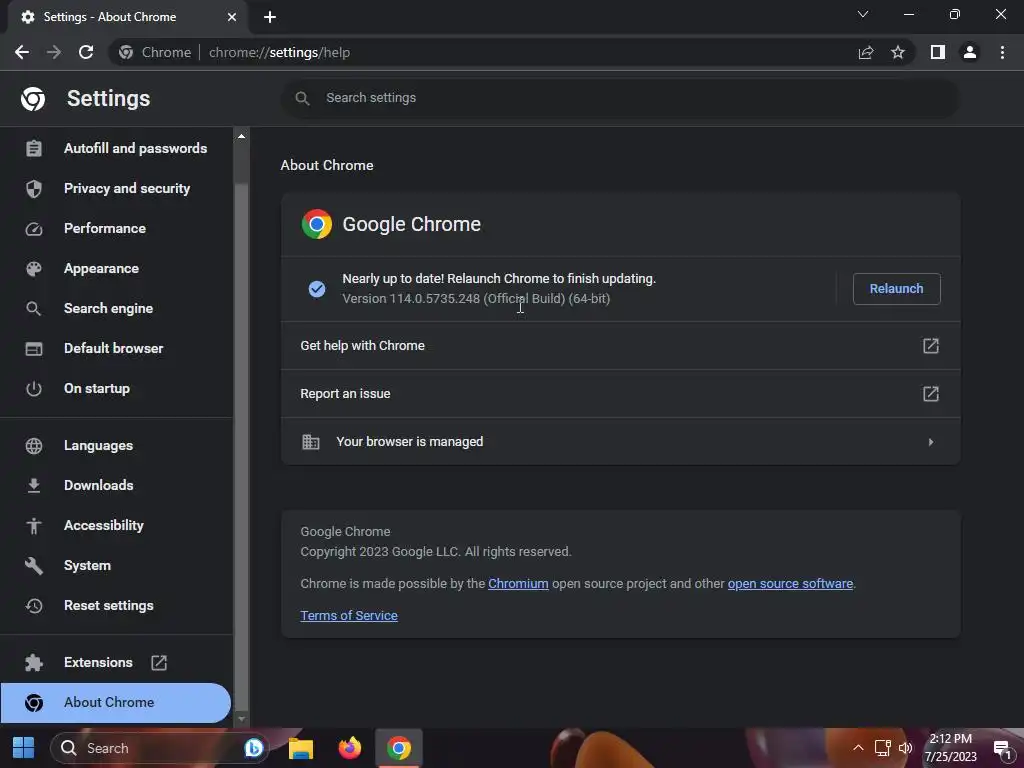Click the Bing icon in taskbar search
The width and height of the screenshot is (1024, 768).
[x=253, y=748]
